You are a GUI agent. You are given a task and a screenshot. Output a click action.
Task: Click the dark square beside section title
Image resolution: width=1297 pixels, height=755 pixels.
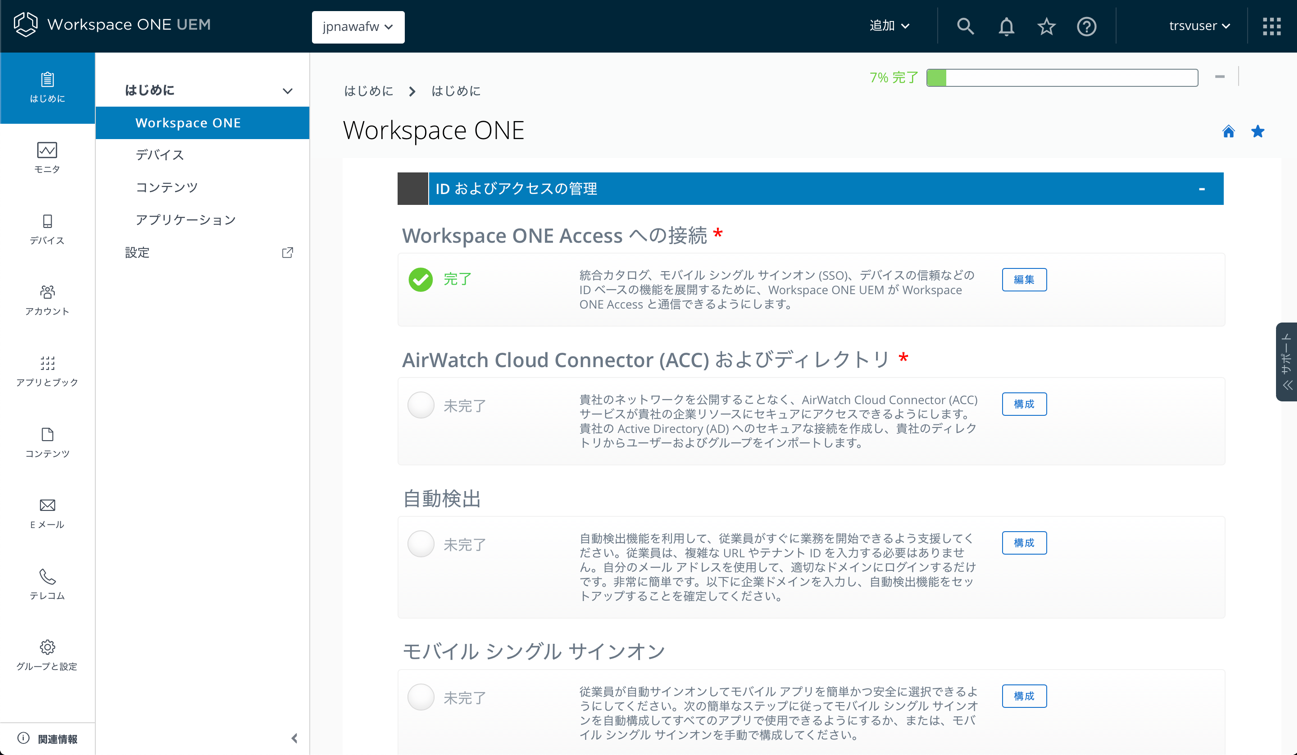[x=412, y=189]
